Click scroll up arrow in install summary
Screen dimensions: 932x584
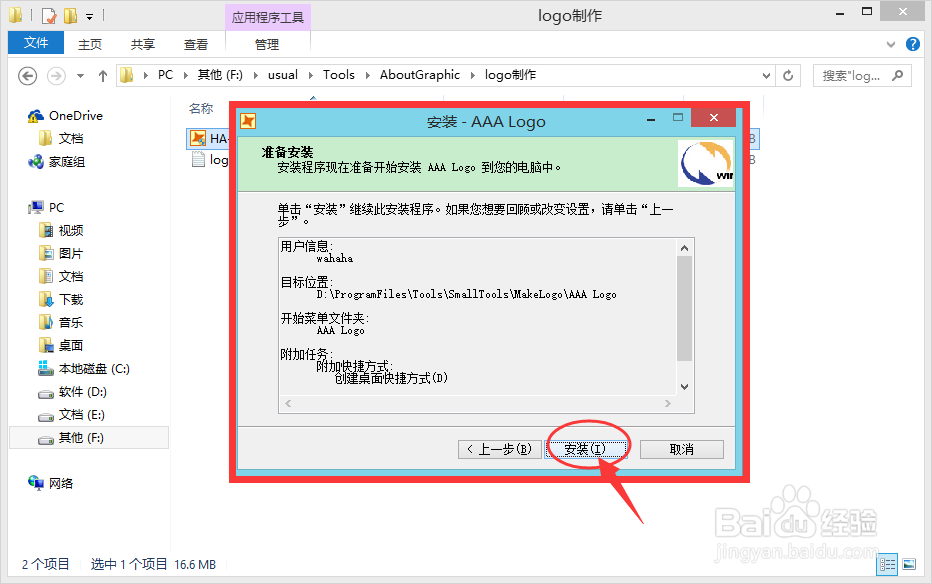point(685,248)
